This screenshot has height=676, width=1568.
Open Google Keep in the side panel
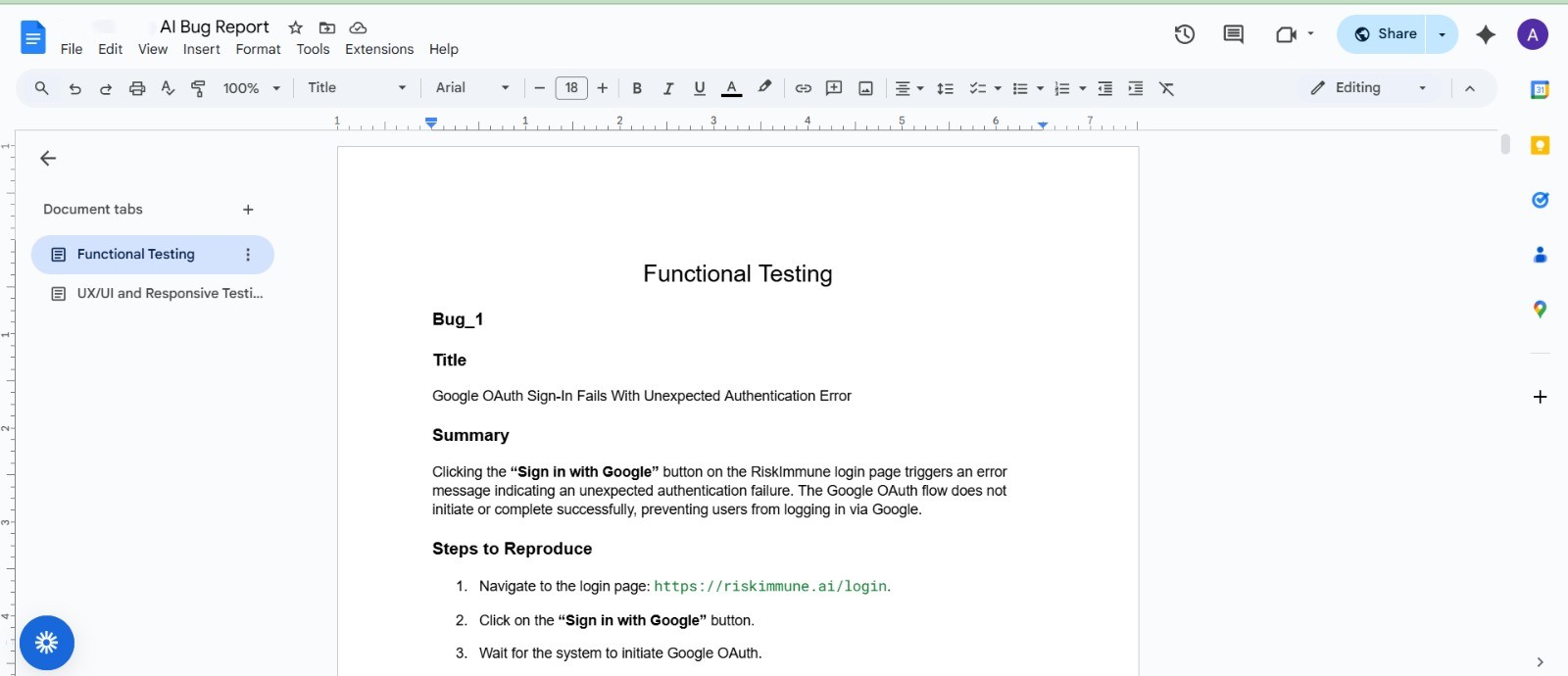click(x=1540, y=145)
